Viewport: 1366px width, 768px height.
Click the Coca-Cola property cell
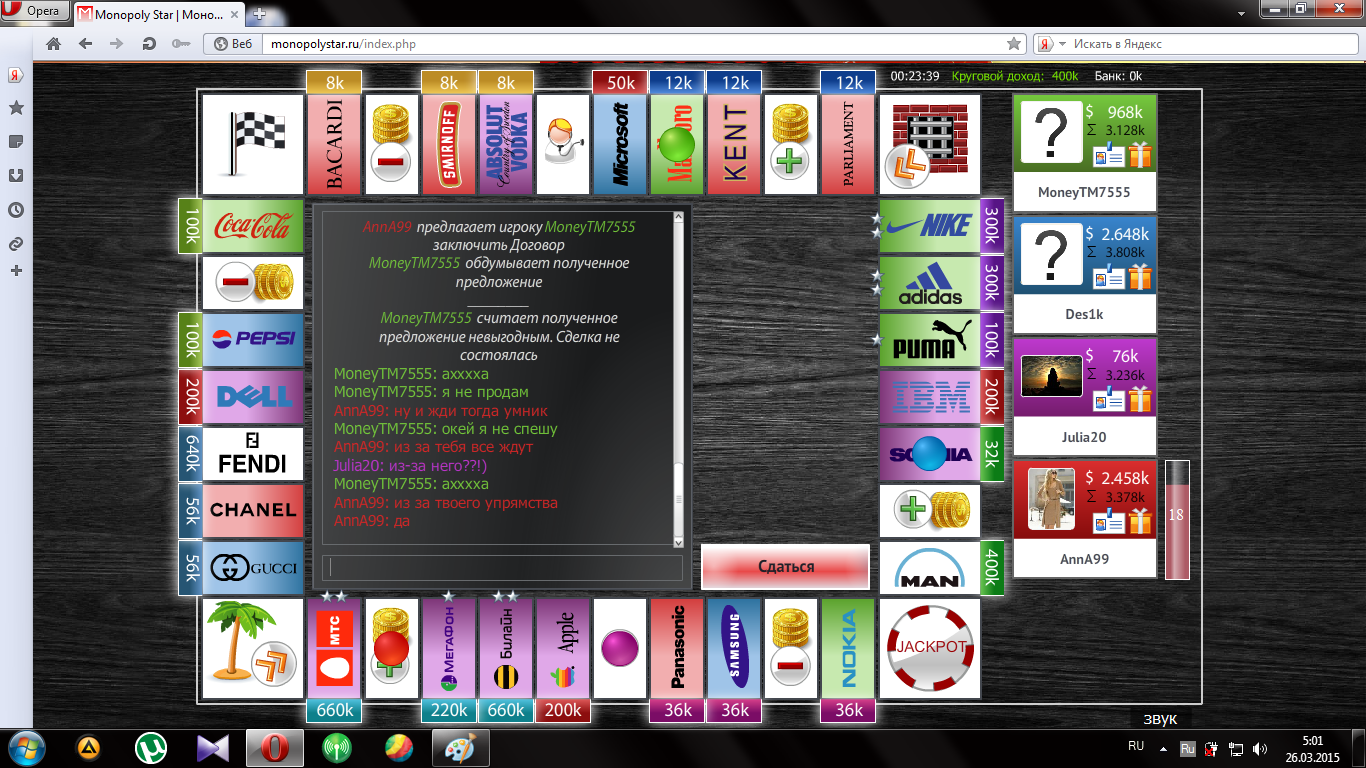tap(253, 225)
